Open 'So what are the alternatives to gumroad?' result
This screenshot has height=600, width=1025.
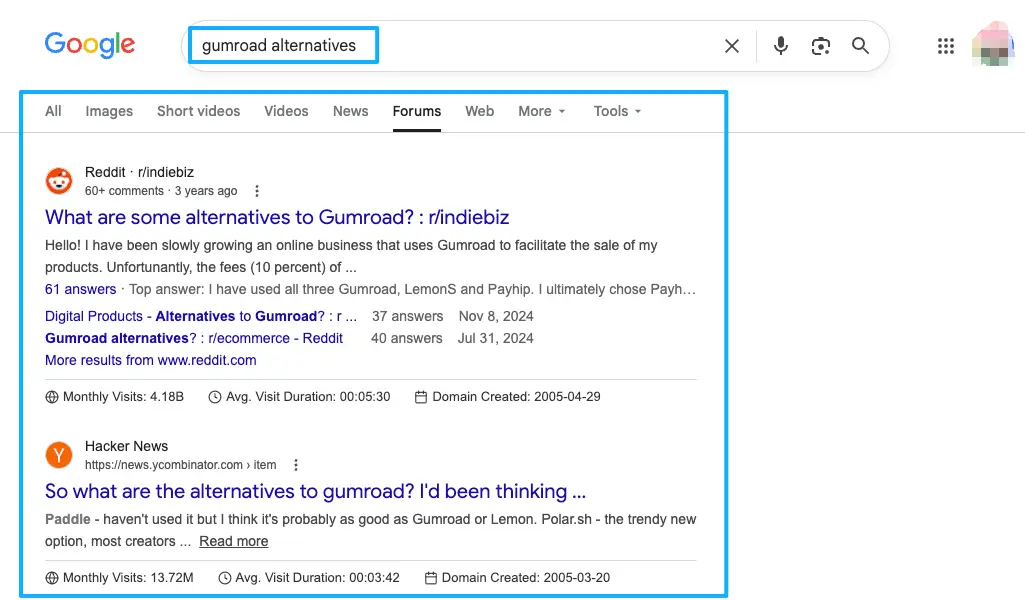pyautogui.click(x=315, y=491)
